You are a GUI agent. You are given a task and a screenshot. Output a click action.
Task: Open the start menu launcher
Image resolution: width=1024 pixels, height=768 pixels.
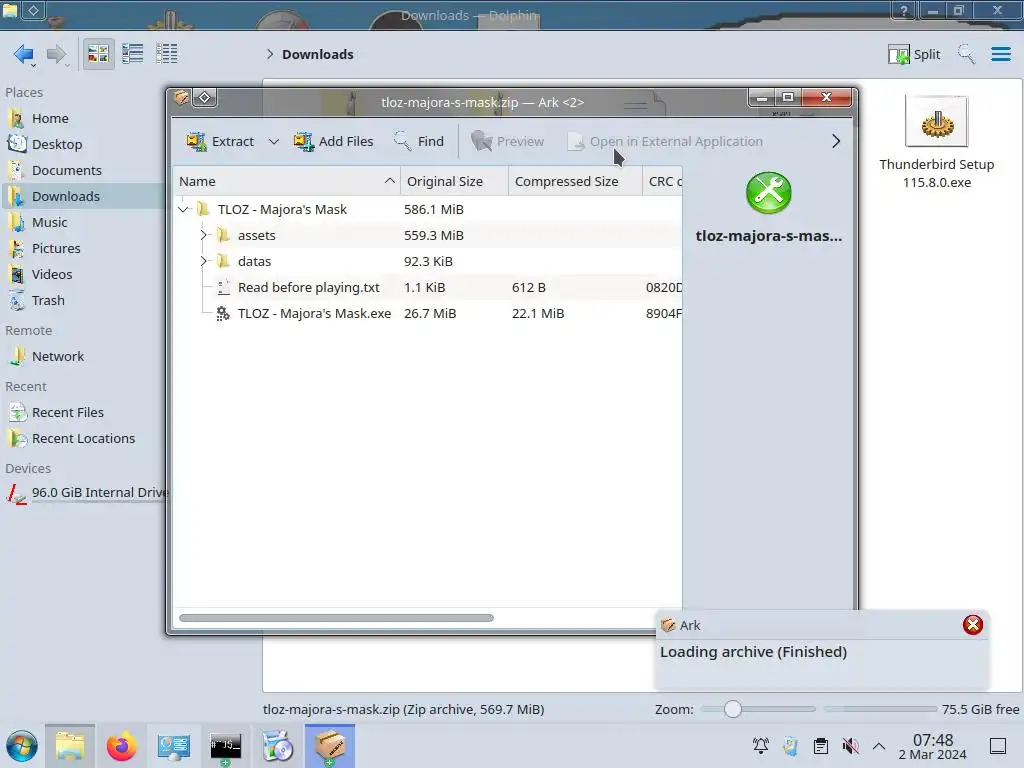[22, 746]
